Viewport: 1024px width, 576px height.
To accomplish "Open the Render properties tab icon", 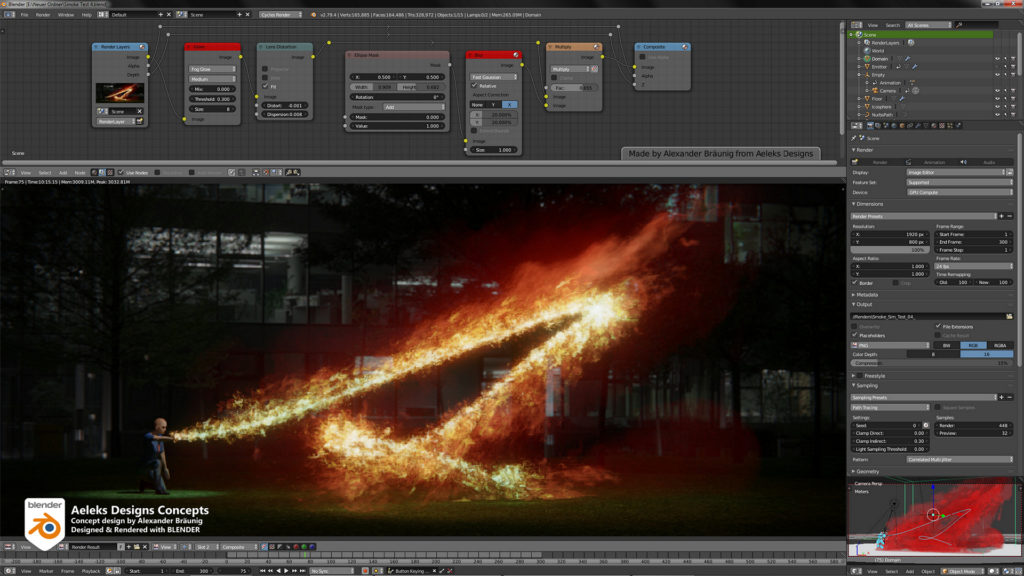I will coord(870,125).
